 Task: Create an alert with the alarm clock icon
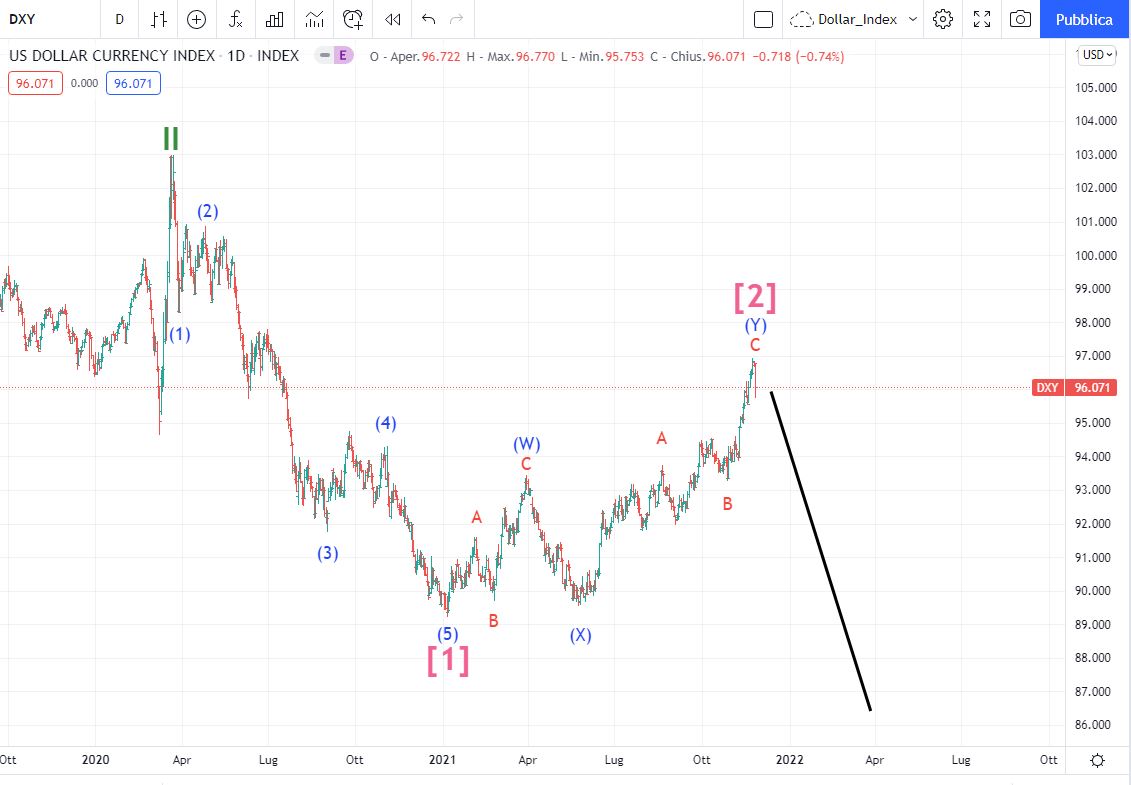tap(353, 19)
